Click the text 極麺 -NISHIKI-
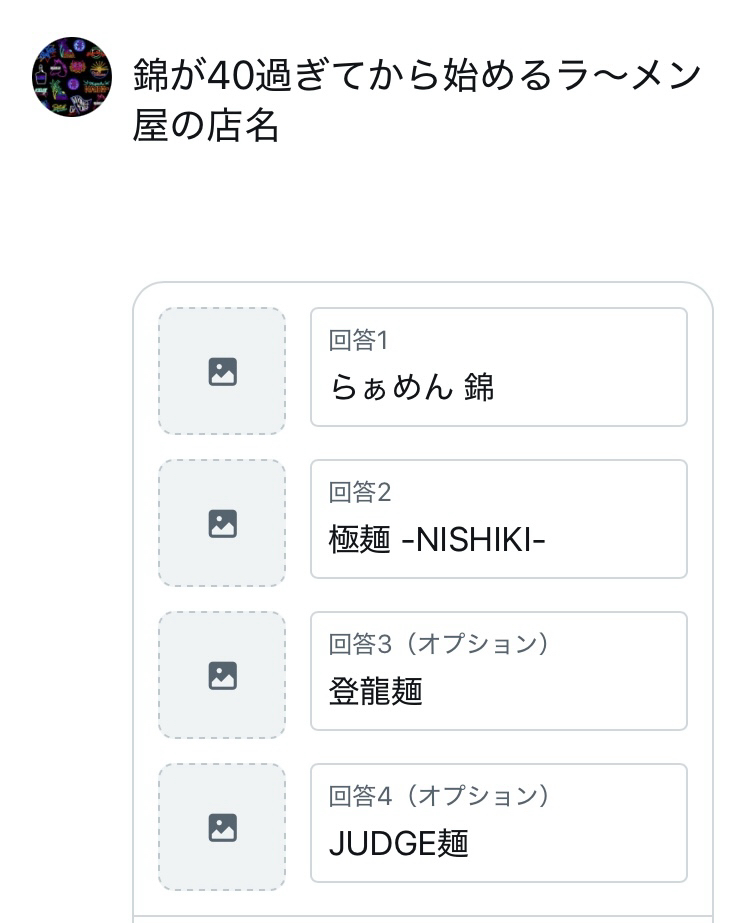This screenshot has height=923, width=750. 437,539
